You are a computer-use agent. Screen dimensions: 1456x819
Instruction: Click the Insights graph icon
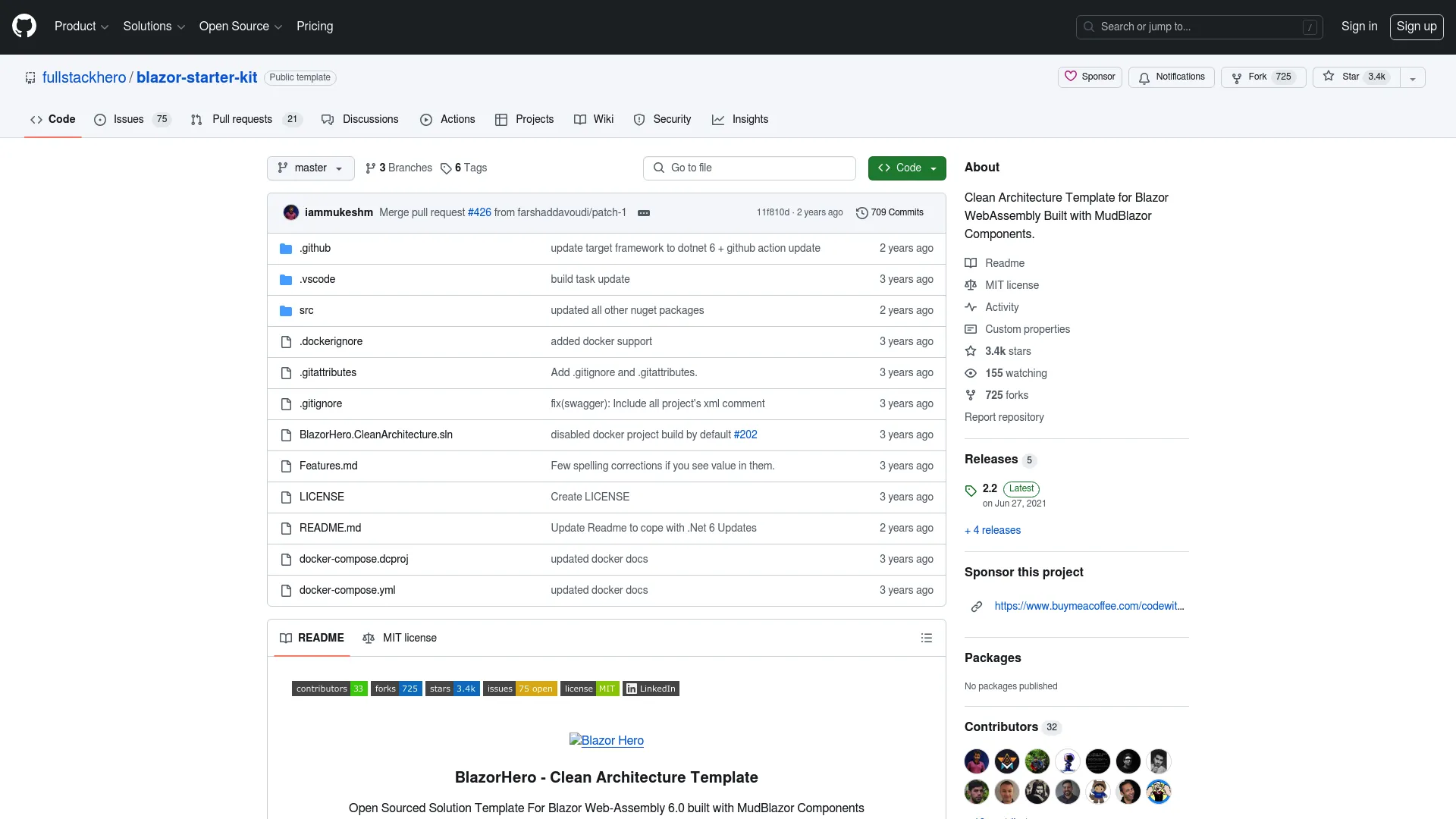coord(717,120)
